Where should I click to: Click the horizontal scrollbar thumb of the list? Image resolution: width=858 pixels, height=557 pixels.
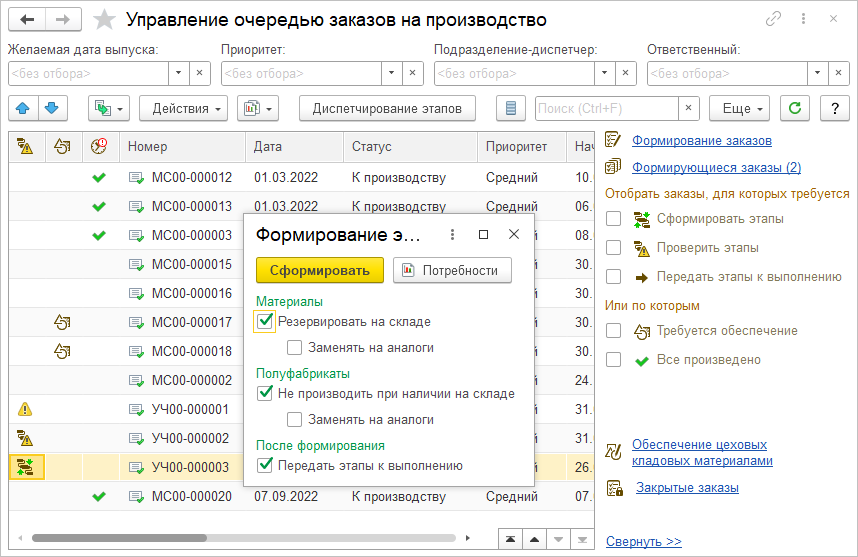[x=119, y=538]
